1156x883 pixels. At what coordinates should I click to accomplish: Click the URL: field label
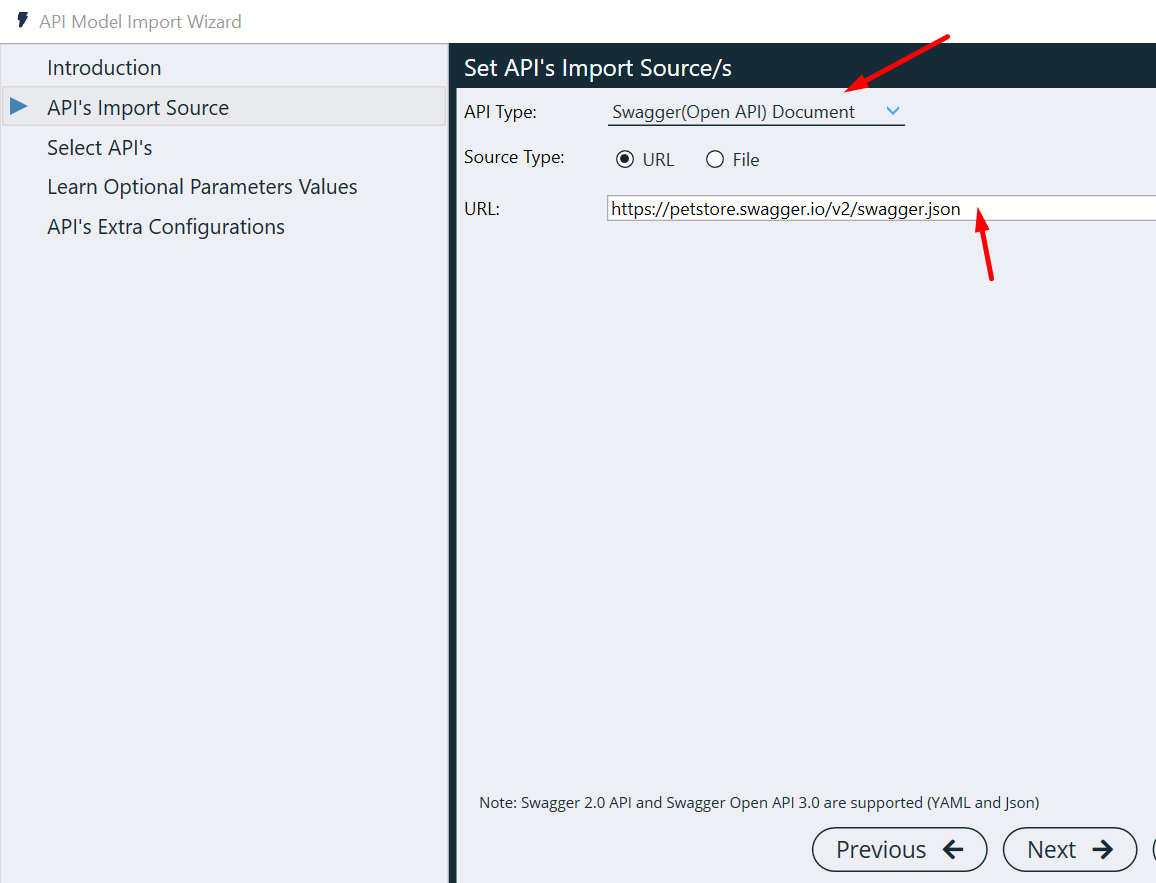(481, 209)
